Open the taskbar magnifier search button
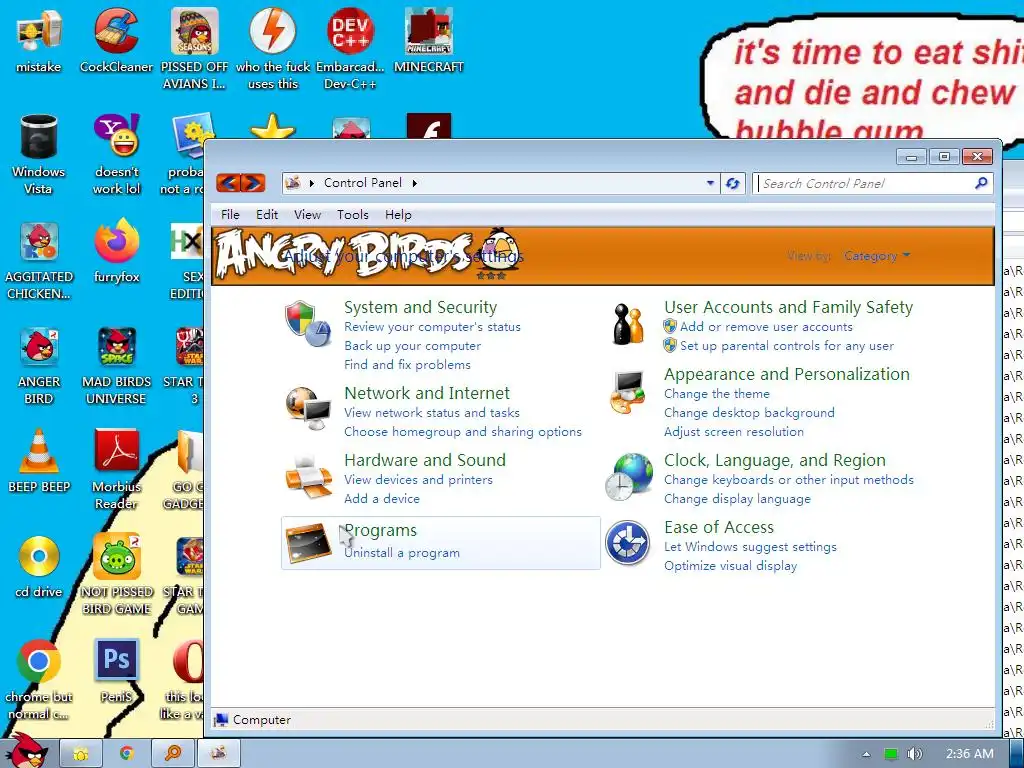1024x768 pixels. pos(172,753)
